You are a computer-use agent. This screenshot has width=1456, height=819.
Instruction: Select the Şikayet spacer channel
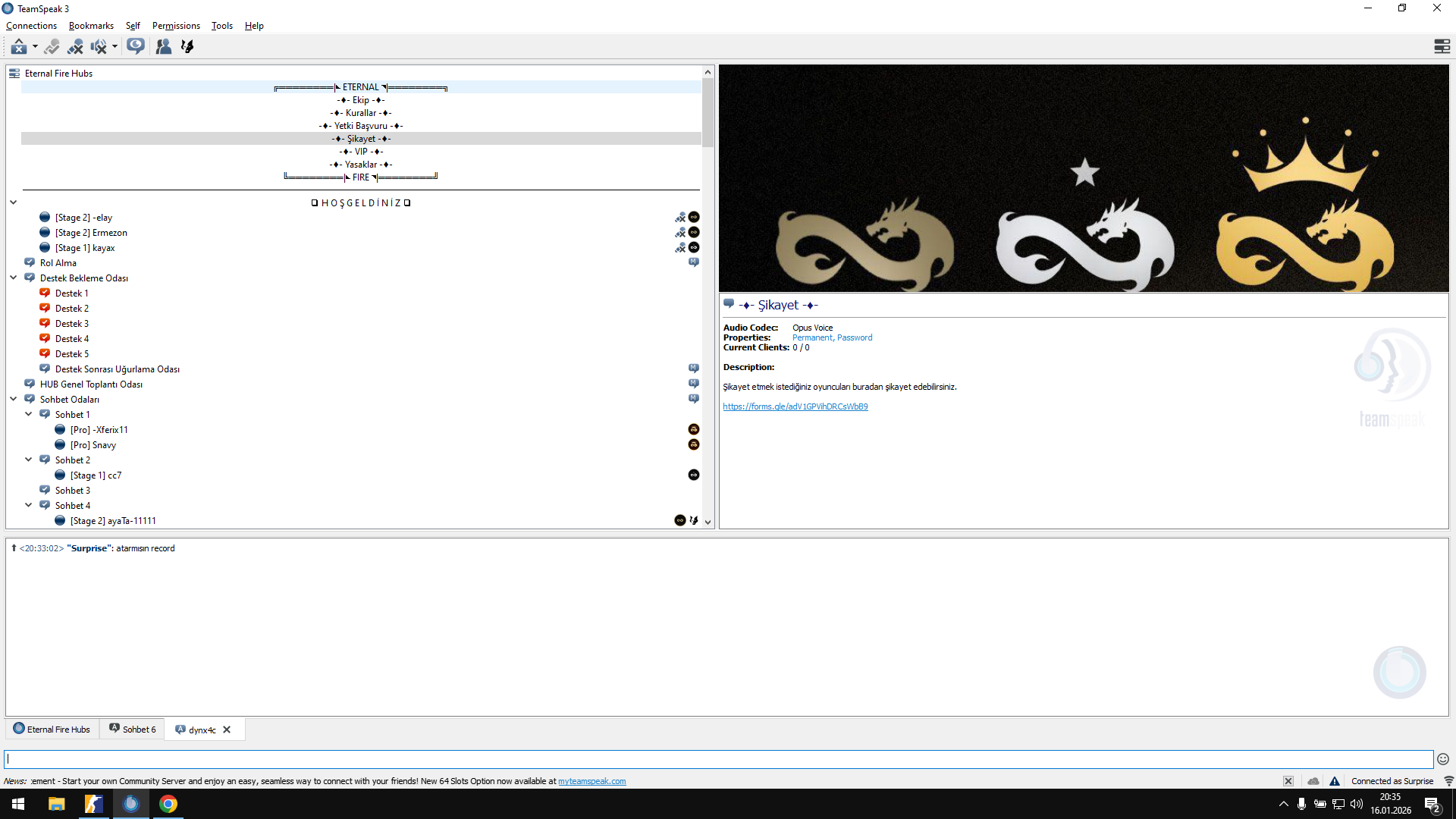pos(361,139)
